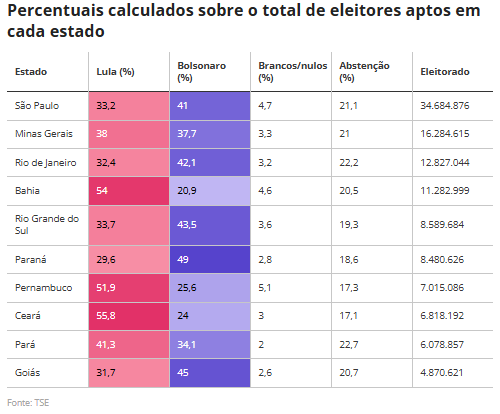The height and width of the screenshot is (414, 500).
Task: Click the Fonte: TSE source text
Action: (x=28, y=403)
